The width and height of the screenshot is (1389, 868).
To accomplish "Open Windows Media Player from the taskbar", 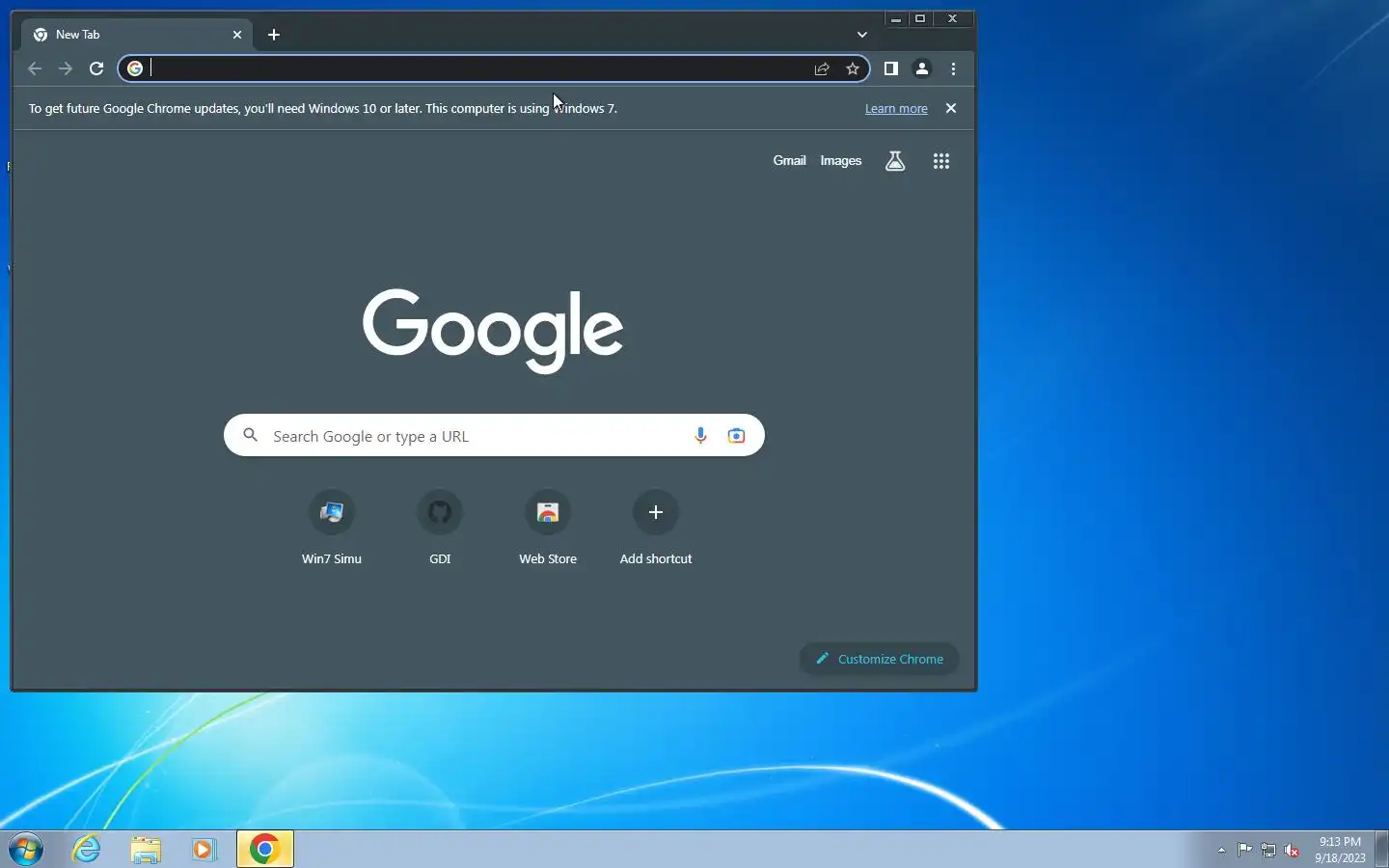I will click(x=204, y=850).
